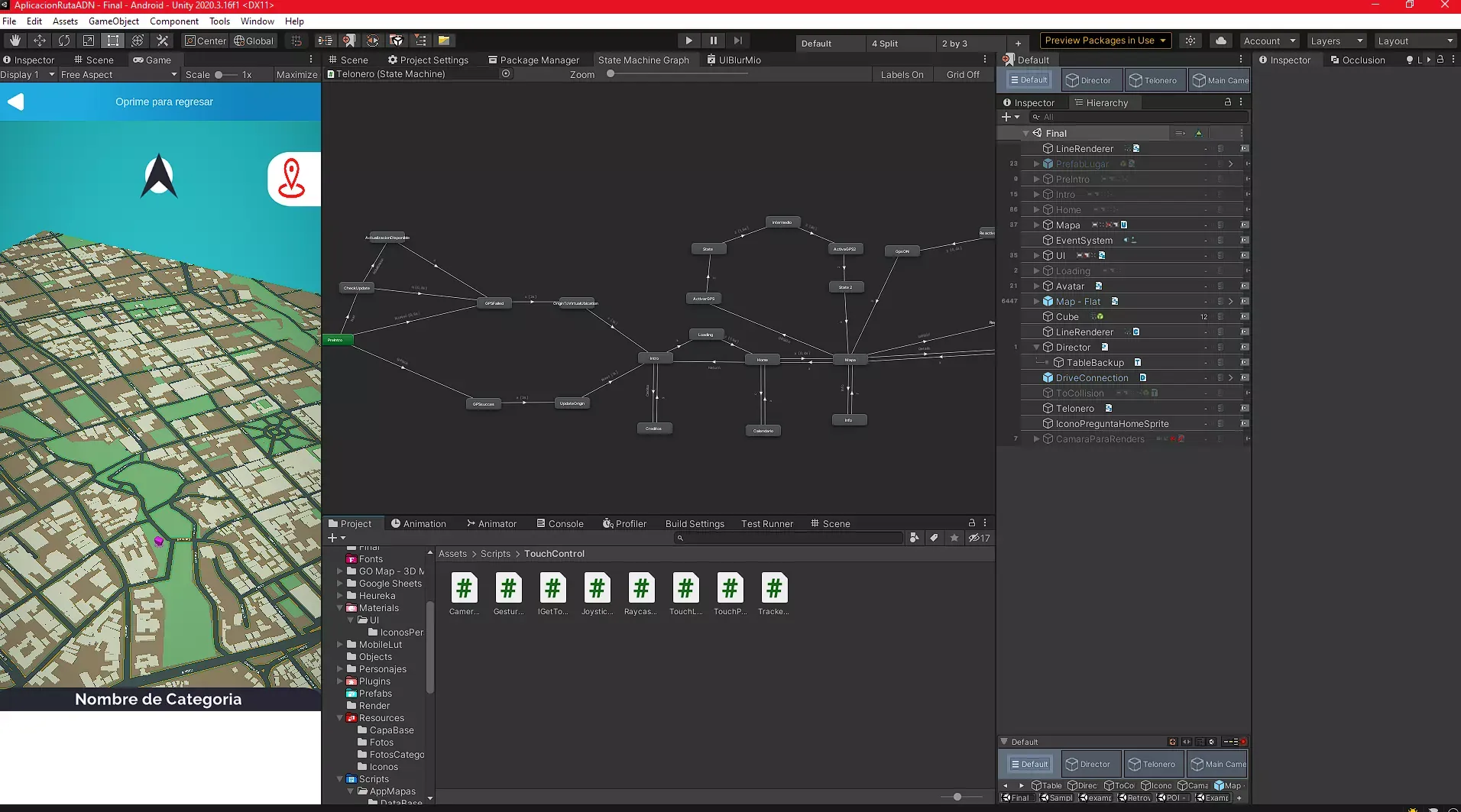This screenshot has height=812, width=1461.
Task: Select the Rect Transform tool
Action: pos(113,40)
